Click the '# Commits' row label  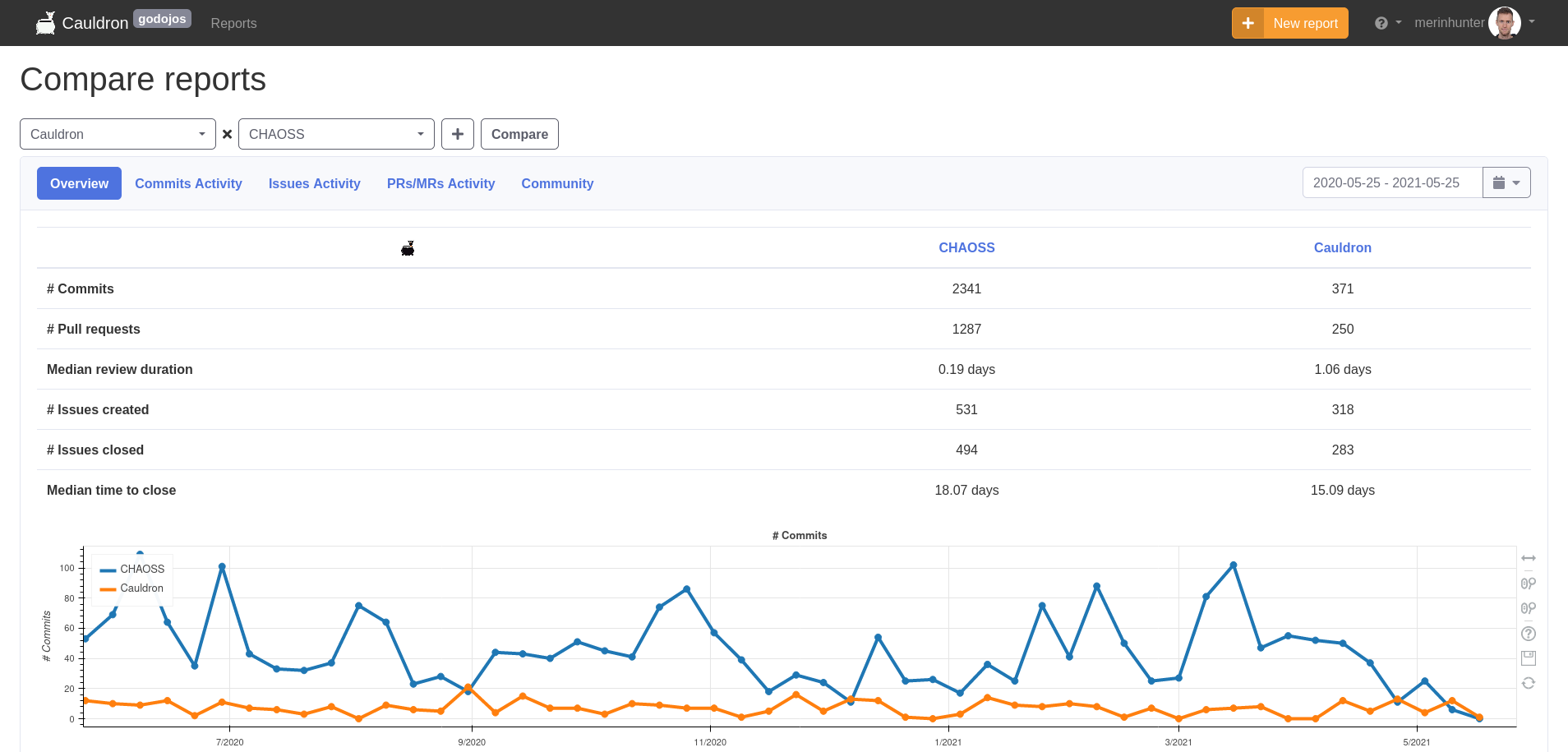(81, 288)
